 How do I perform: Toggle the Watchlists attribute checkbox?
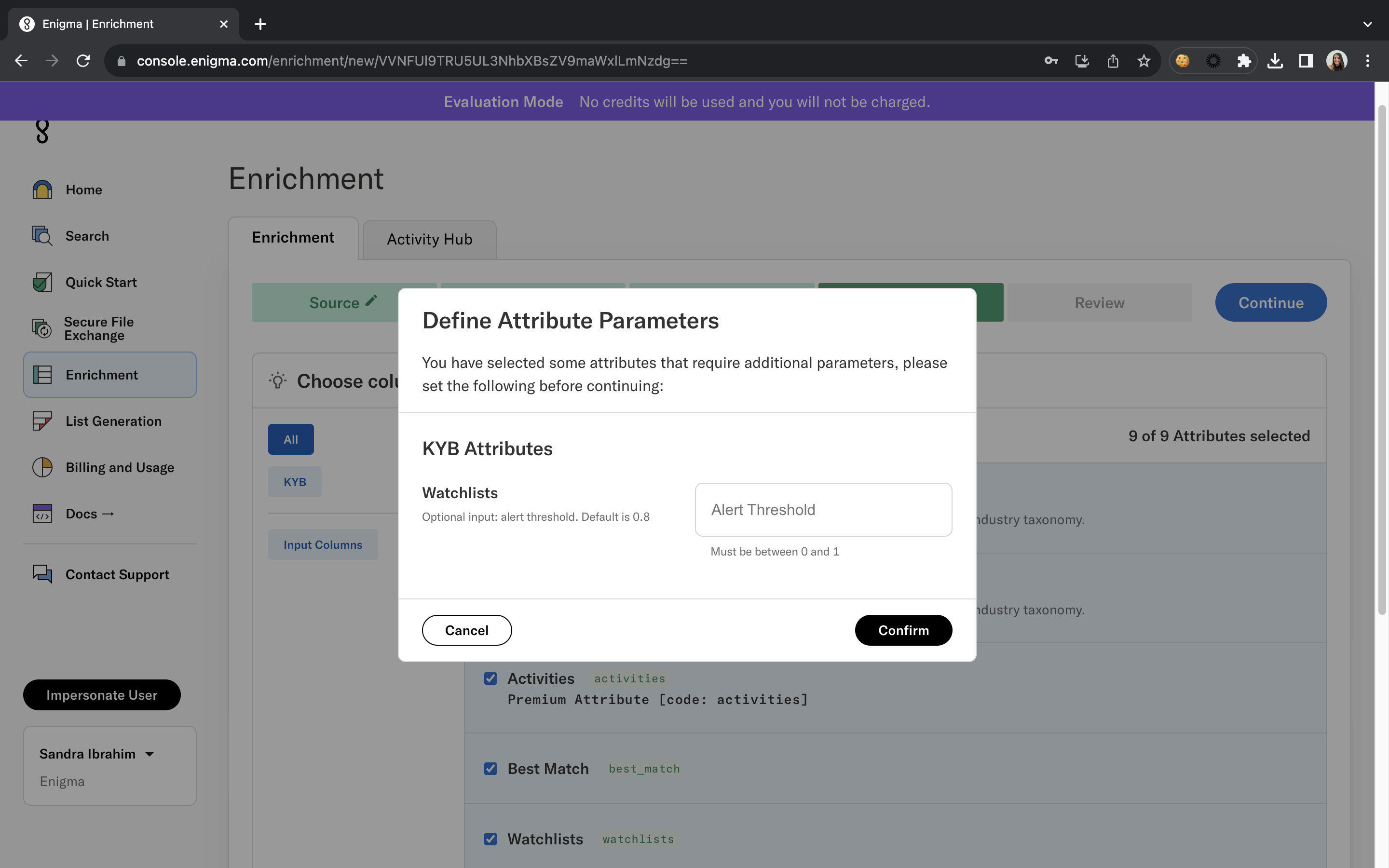(490, 839)
